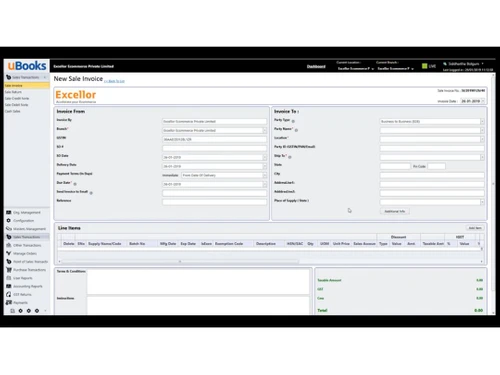Open the Configuration gear icon

pos(9,220)
